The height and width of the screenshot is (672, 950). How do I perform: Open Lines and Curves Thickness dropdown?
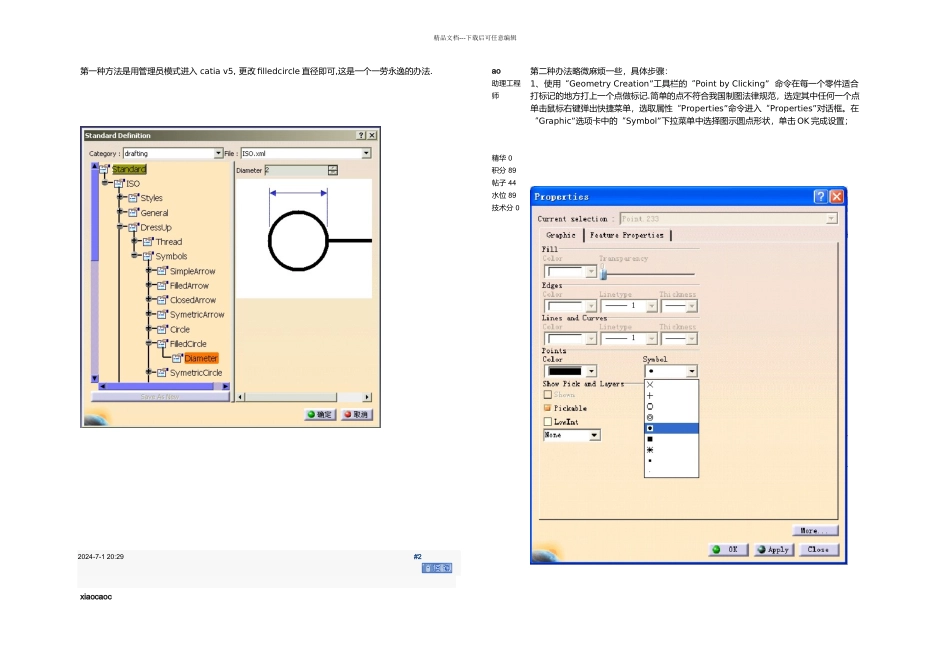(x=691, y=339)
